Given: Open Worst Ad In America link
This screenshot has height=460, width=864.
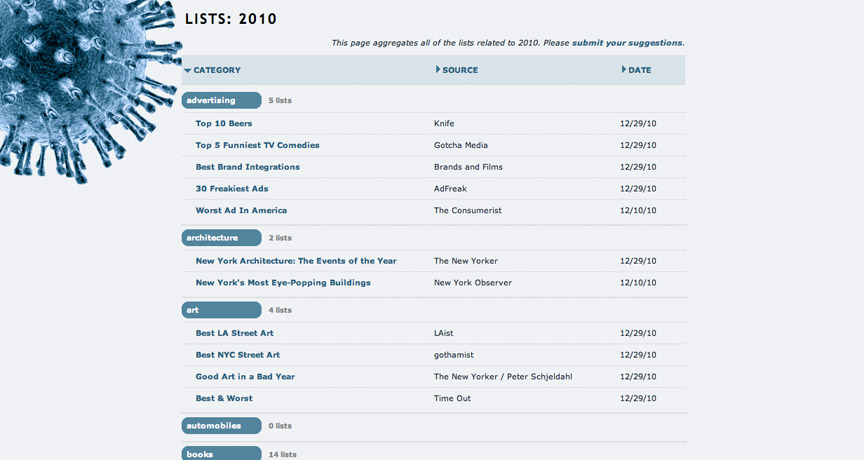Looking at the screenshot, I should click(241, 210).
